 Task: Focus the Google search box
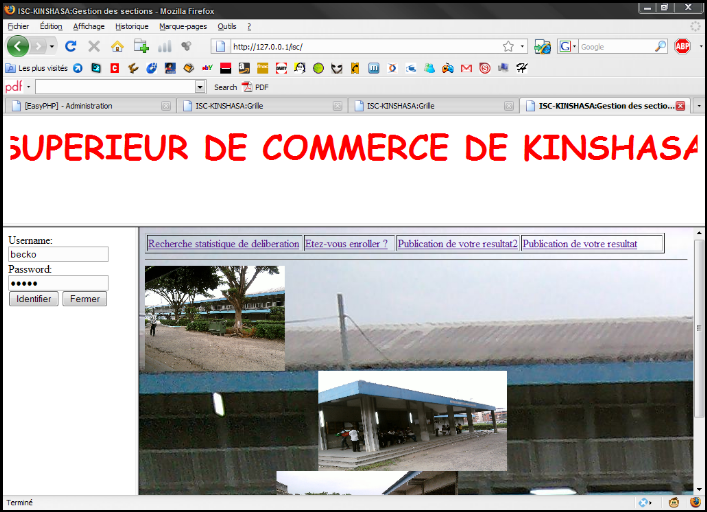pos(616,46)
